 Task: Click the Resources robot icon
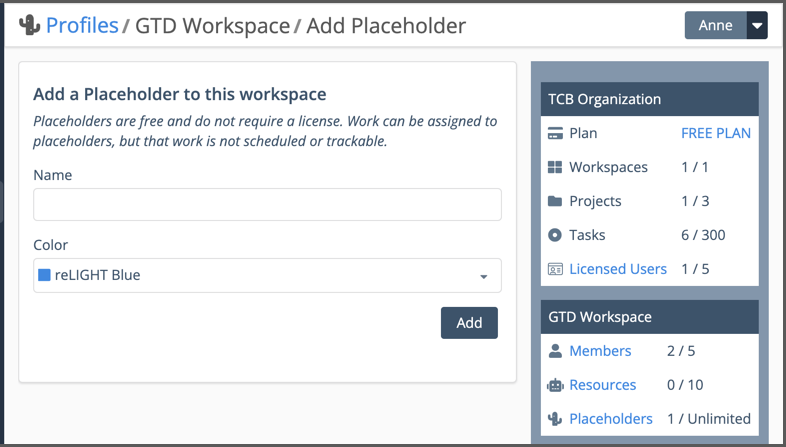click(555, 385)
